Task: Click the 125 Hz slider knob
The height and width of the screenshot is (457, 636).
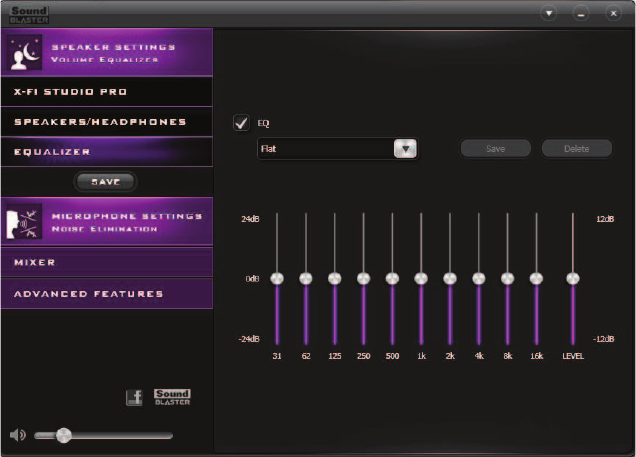Action: (x=335, y=279)
